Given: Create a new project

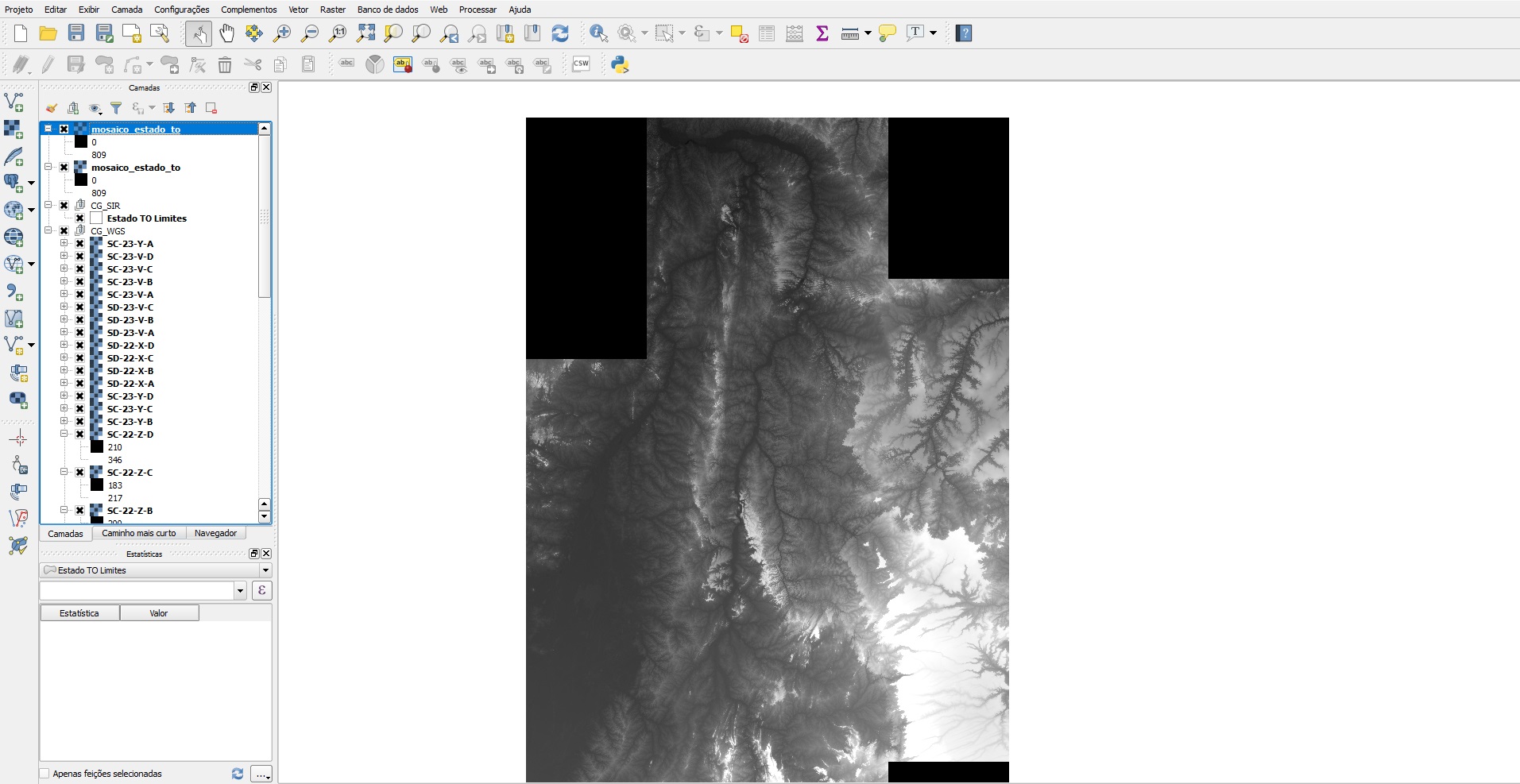Looking at the screenshot, I should click(21, 33).
